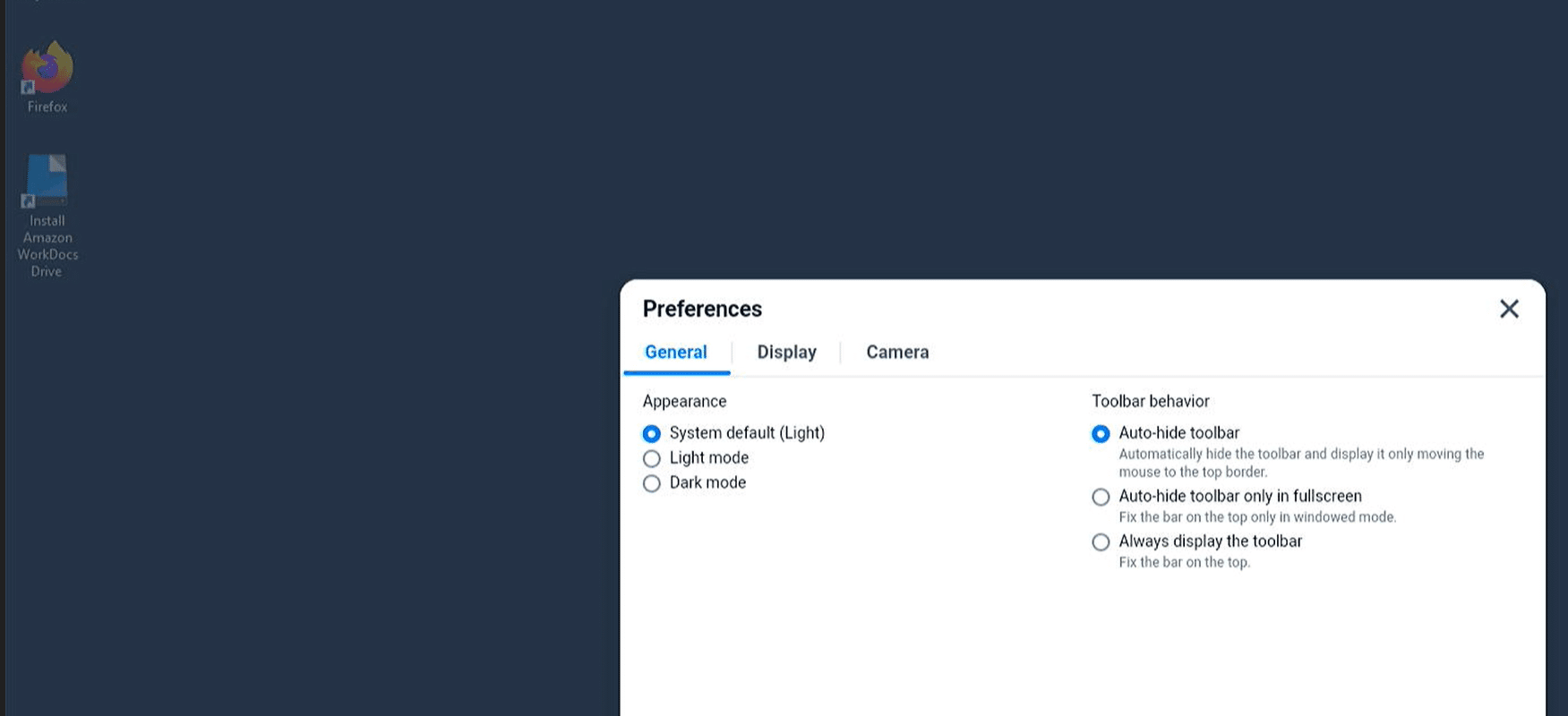Open the Camera tab

(x=897, y=353)
